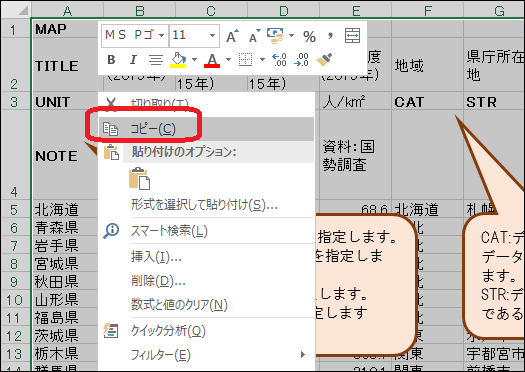This screenshot has width=525, height=372.
Task: Choose 挿入(I) from context menu
Action: click(x=207, y=257)
